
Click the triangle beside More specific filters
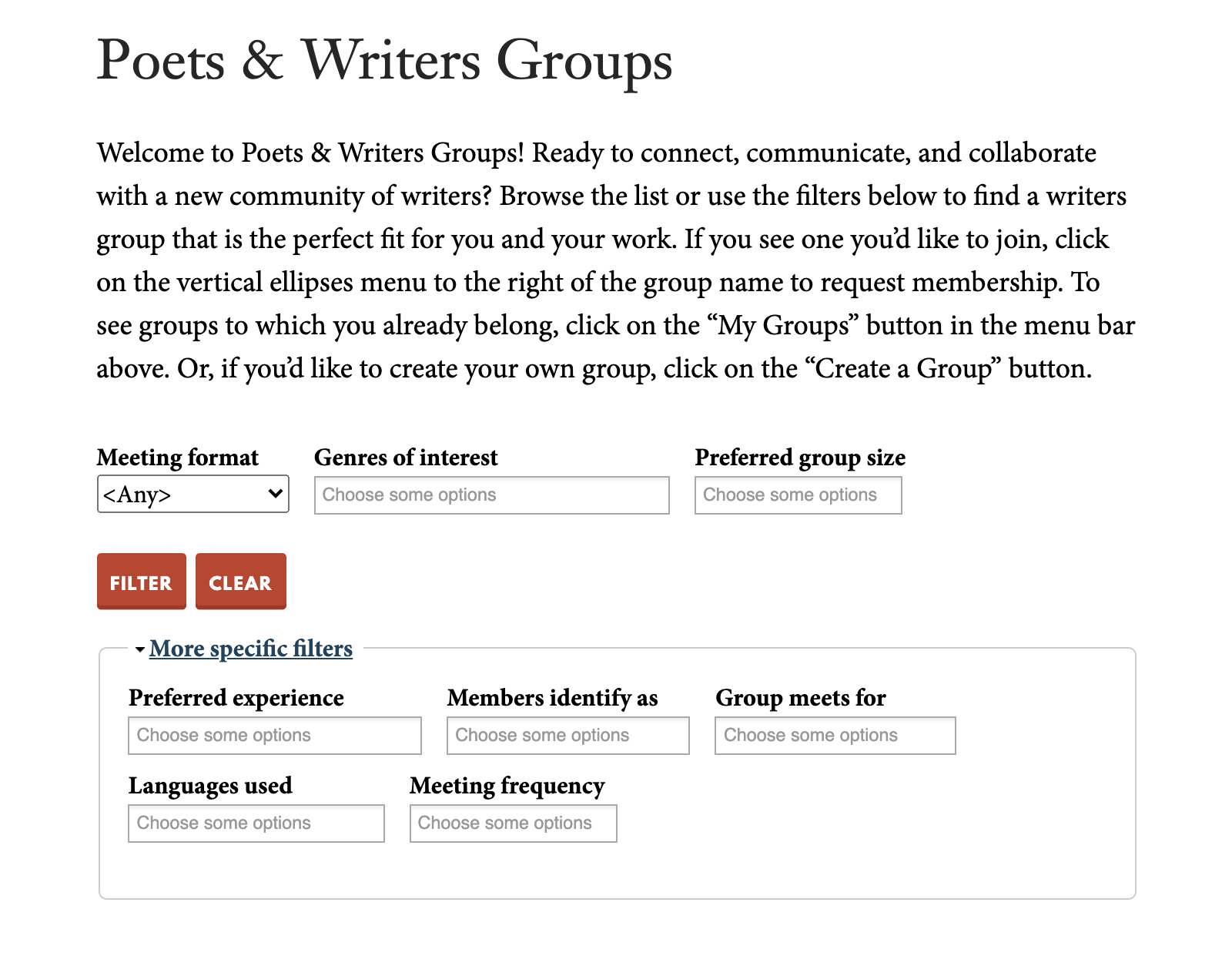[139, 649]
